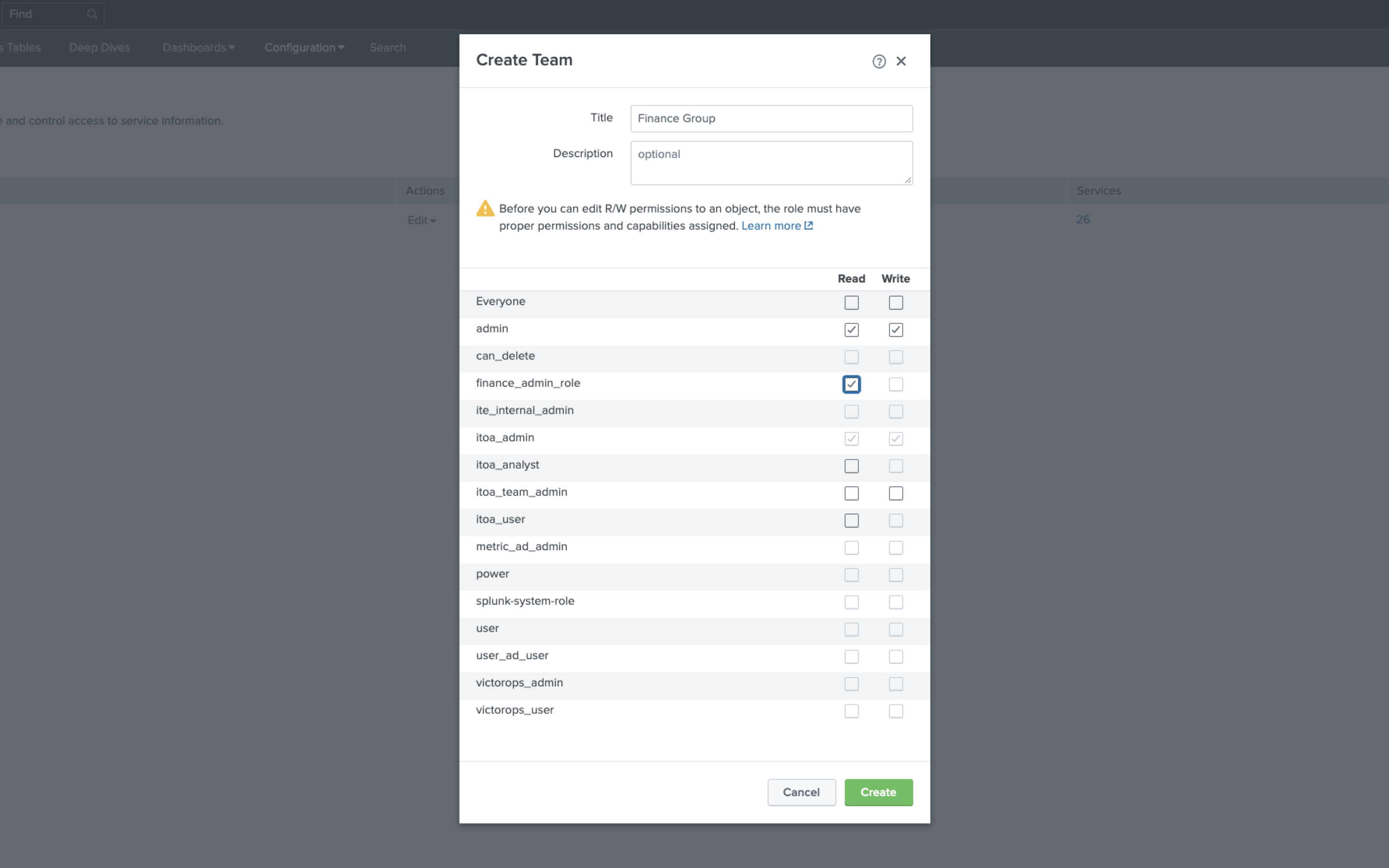The image size is (1389, 868).
Task: Enable Read for itoa_analyst
Action: pyautogui.click(x=851, y=466)
